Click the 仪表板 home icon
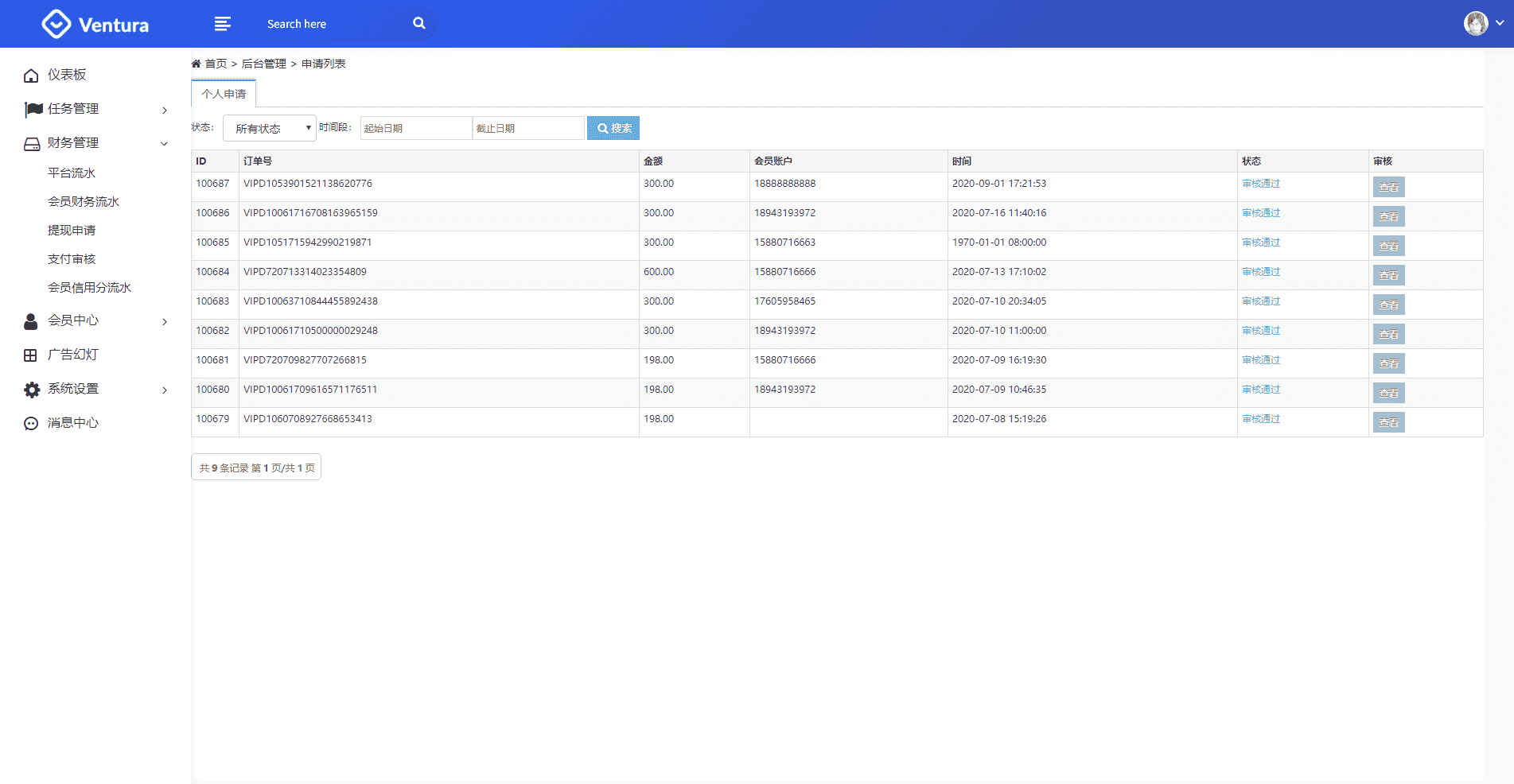 click(31, 76)
